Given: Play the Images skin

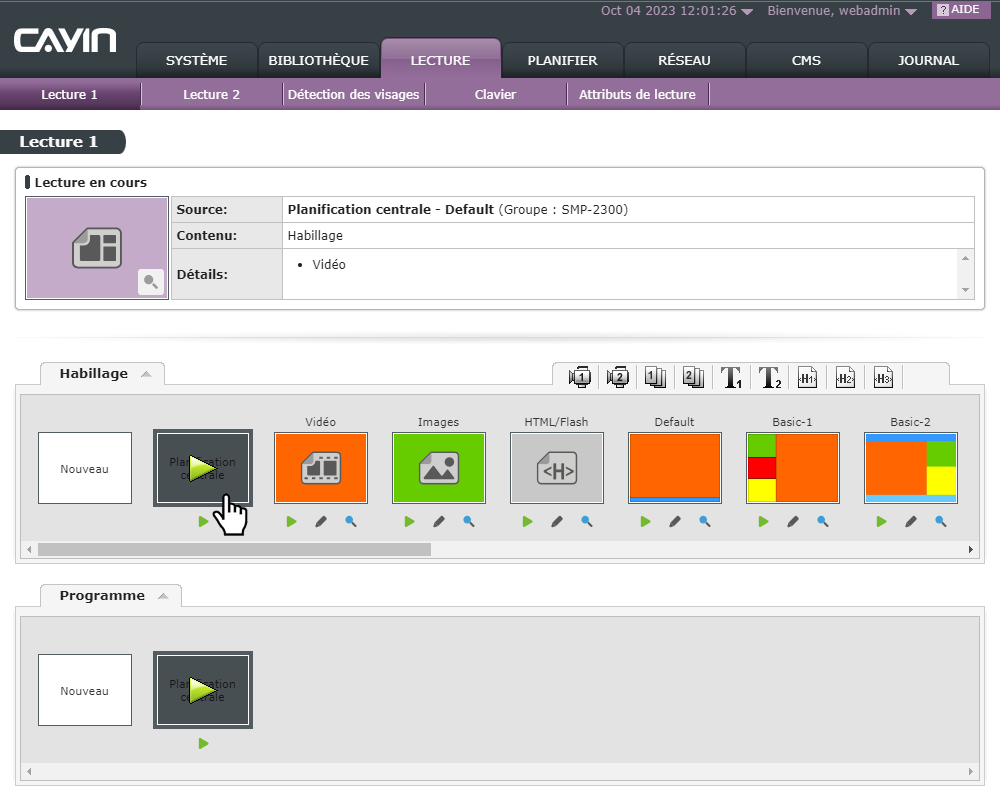Looking at the screenshot, I should (x=409, y=522).
